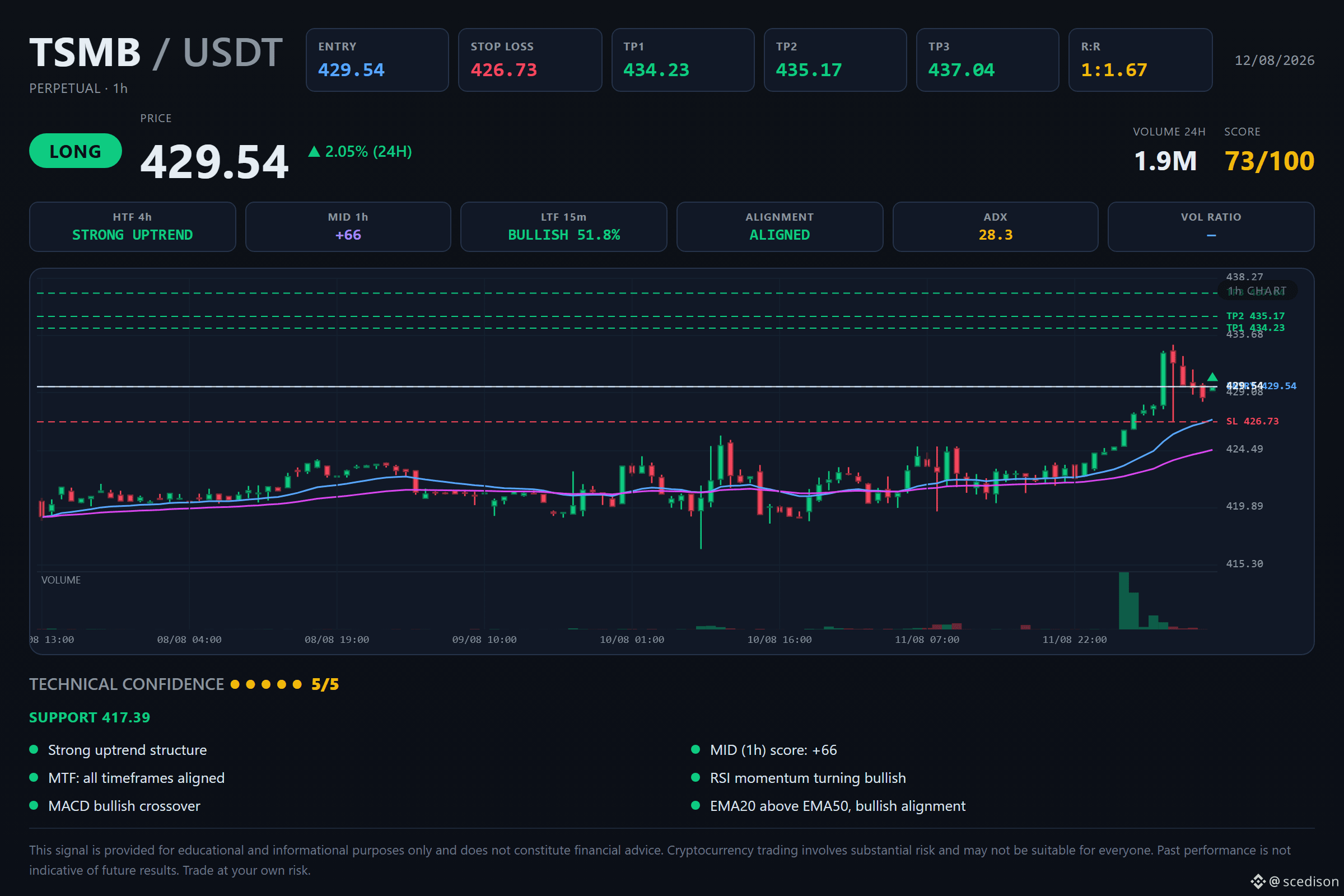
Task: Click the 11/08 07:00 time axis label
Action: tap(927, 640)
